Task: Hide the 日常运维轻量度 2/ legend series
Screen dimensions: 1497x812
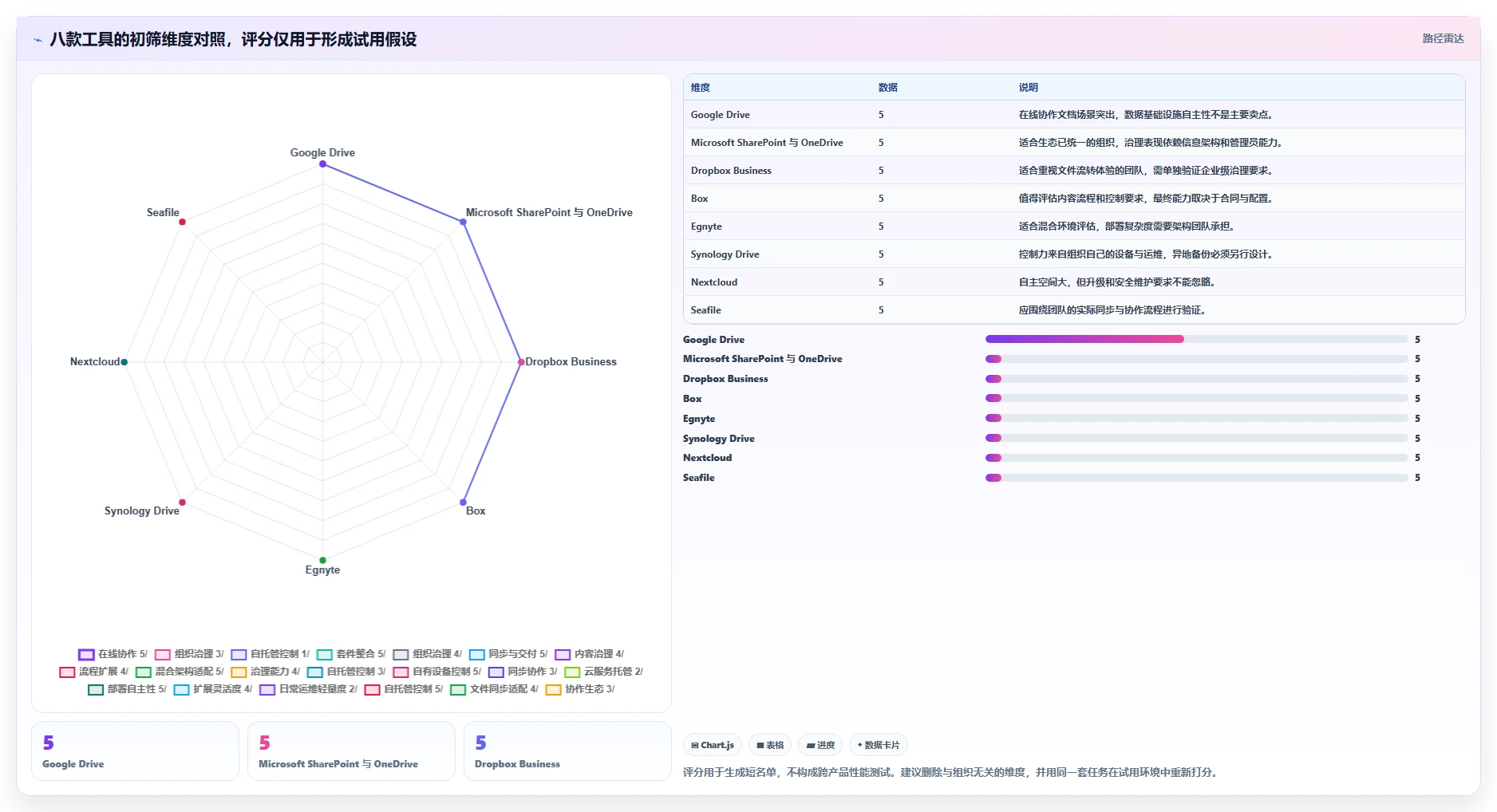Action: click(x=308, y=689)
